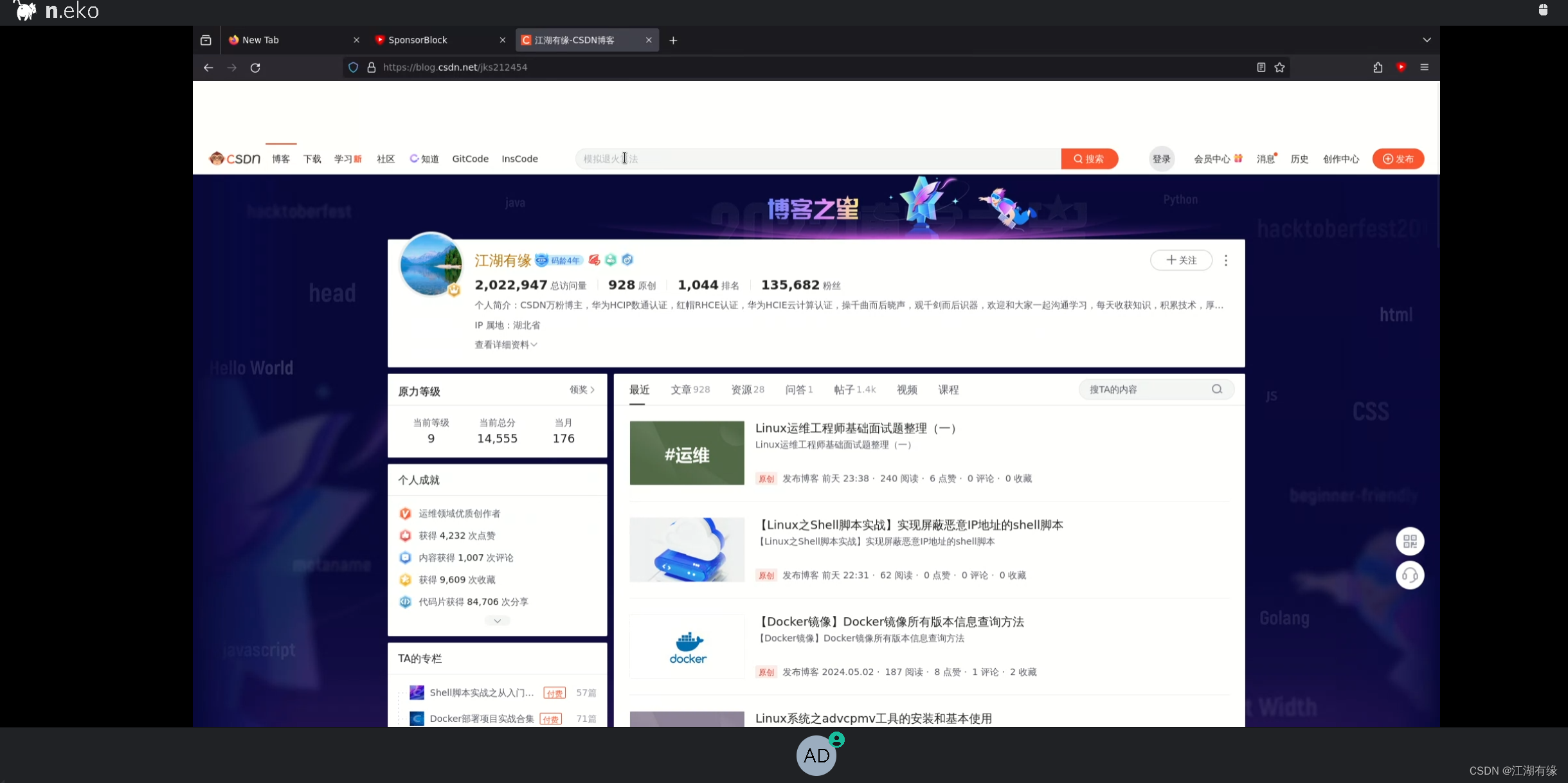Screen dimensions: 1568x783
Task: Open customer service via headphones icon
Action: [x=1410, y=575]
